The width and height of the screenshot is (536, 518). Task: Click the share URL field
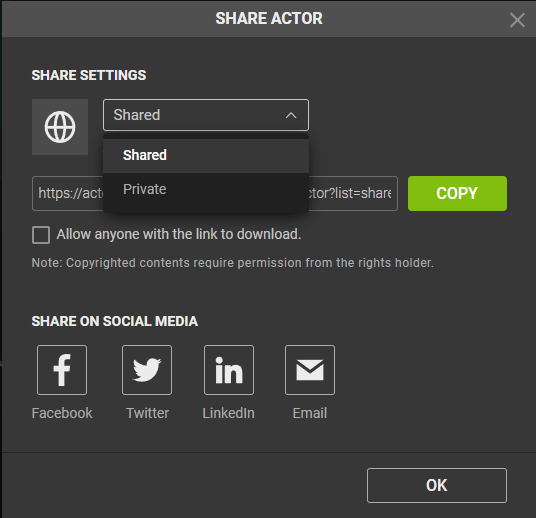215,194
